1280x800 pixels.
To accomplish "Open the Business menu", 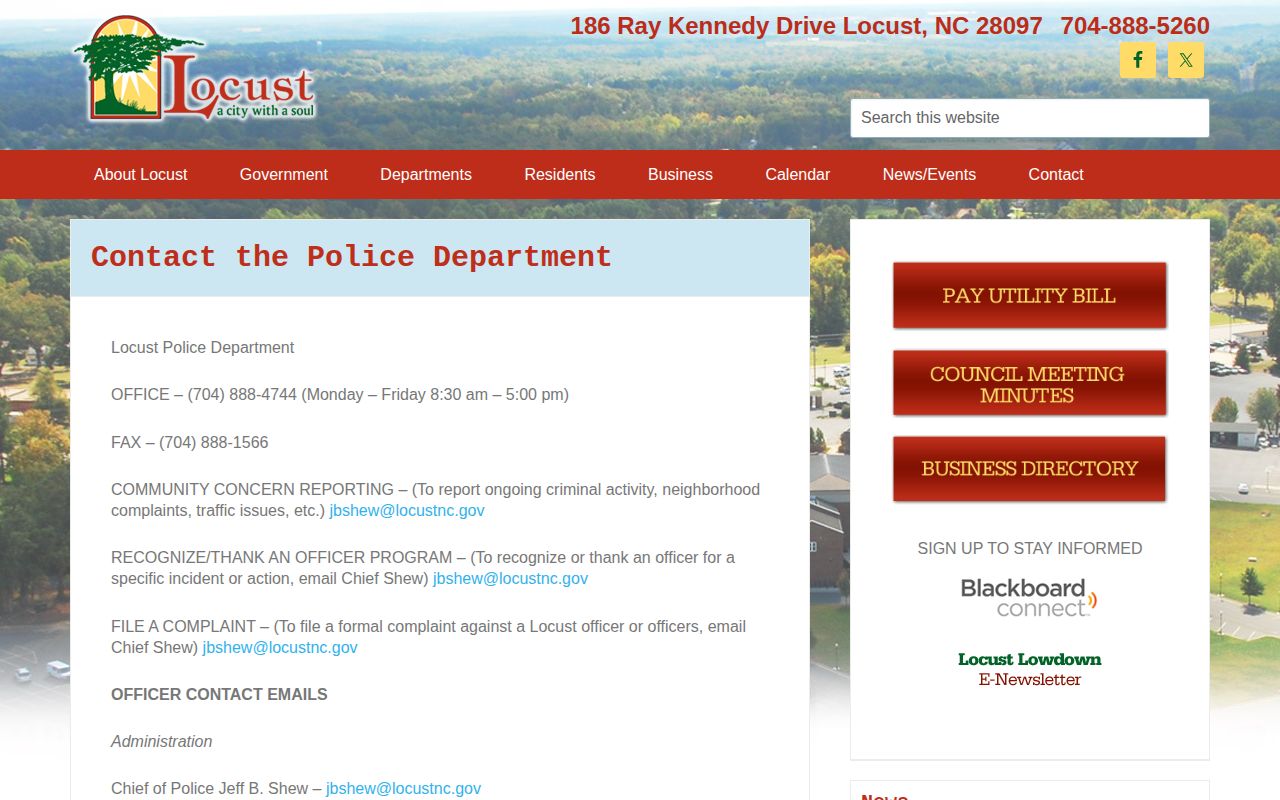I will coord(680,174).
